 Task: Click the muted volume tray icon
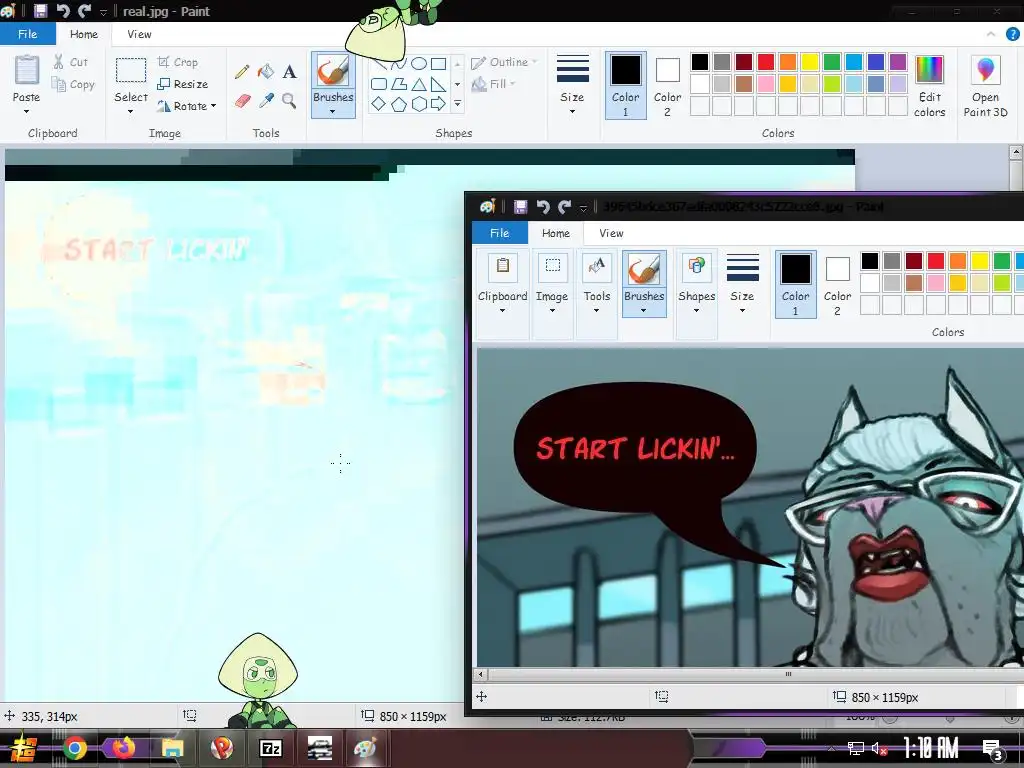coord(879,748)
